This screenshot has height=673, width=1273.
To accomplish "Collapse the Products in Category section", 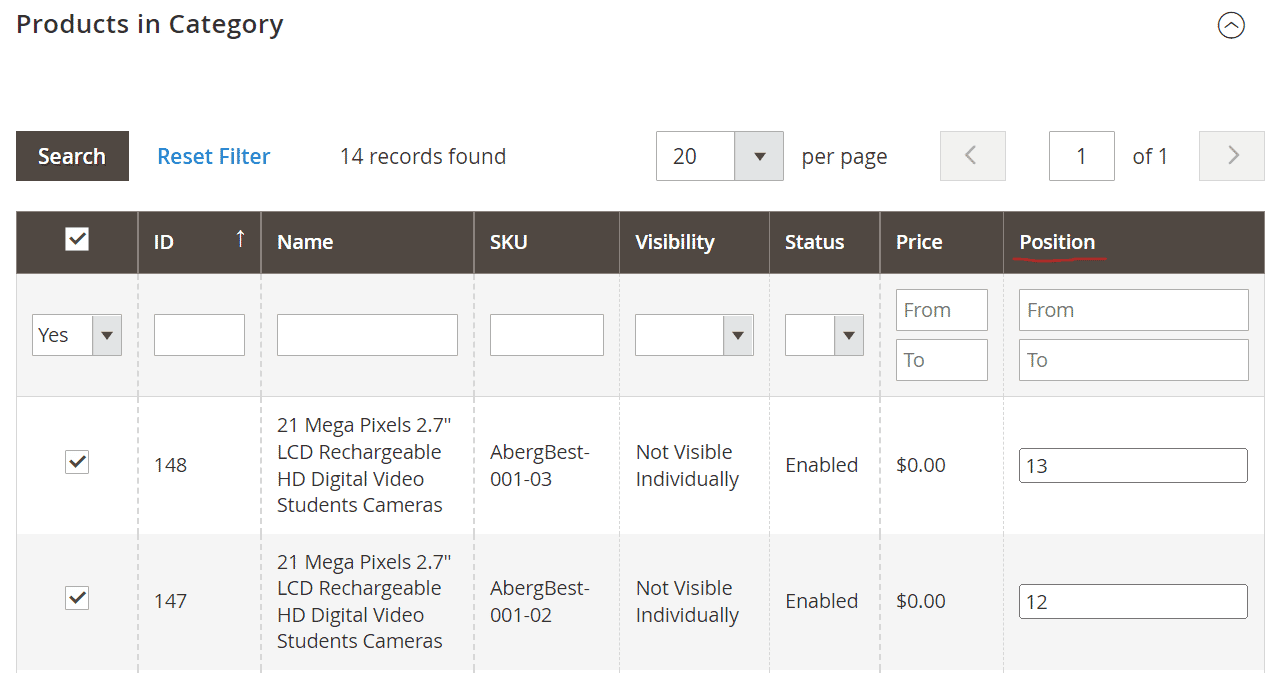I will click(x=1231, y=25).
